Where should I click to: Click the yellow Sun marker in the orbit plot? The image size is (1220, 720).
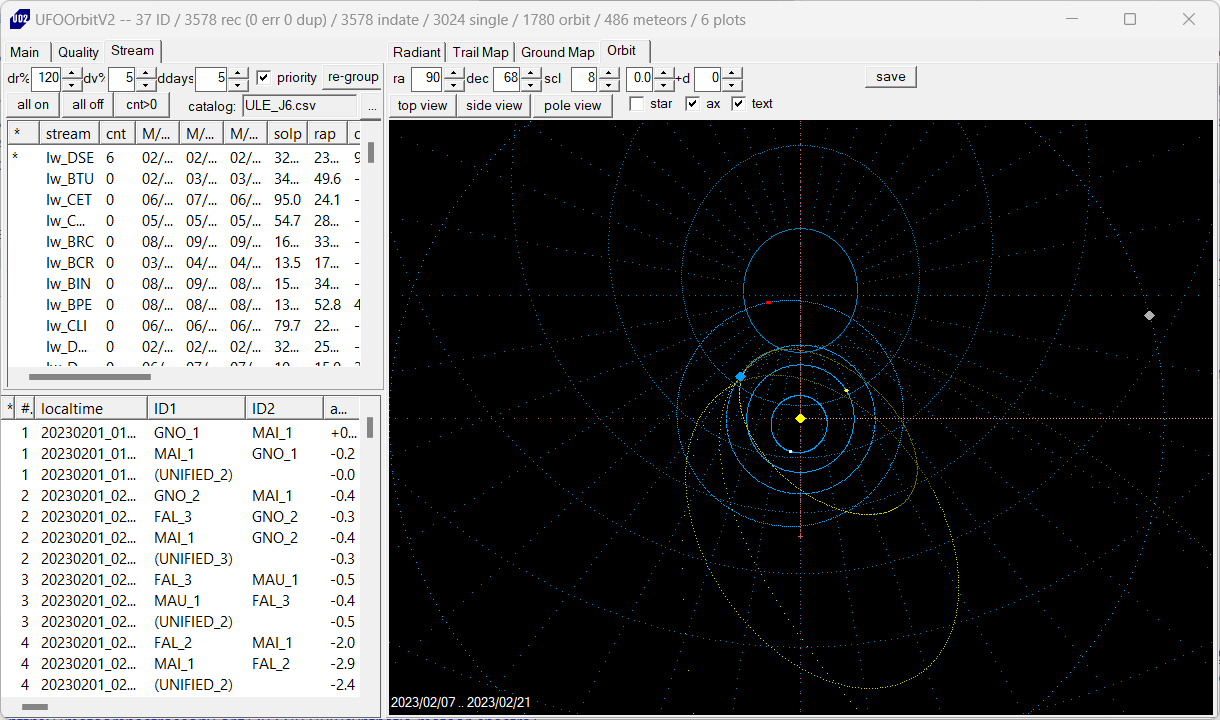[800, 418]
